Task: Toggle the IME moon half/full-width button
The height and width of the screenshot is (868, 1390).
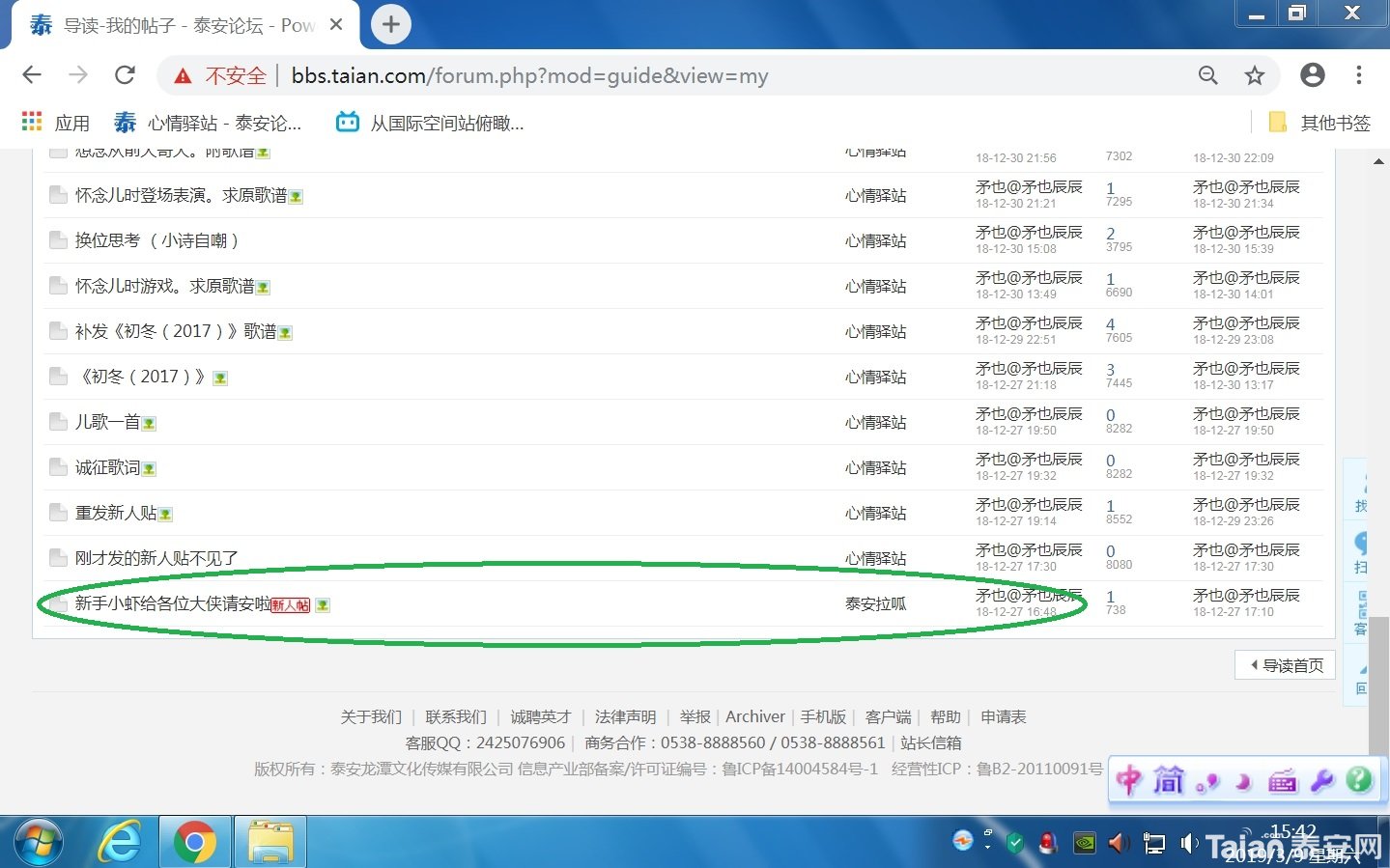Action: [1245, 782]
